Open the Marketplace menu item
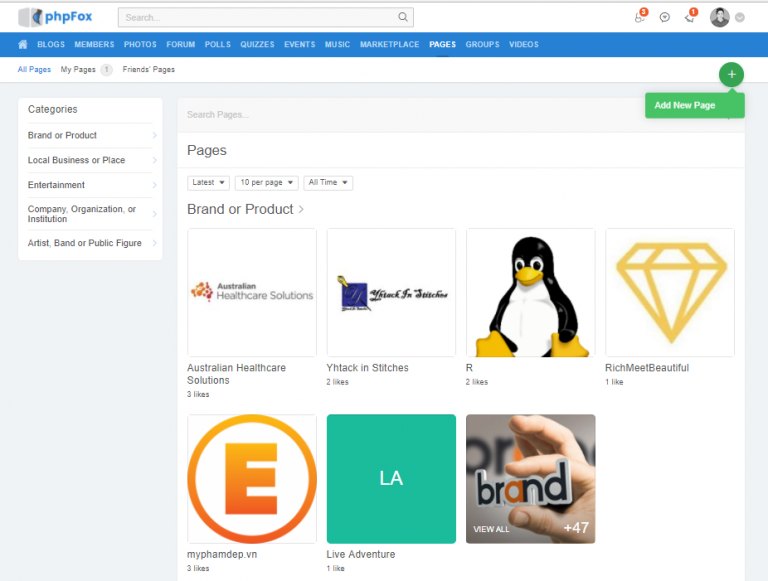The width and height of the screenshot is (768, 581). click(389, 45)
